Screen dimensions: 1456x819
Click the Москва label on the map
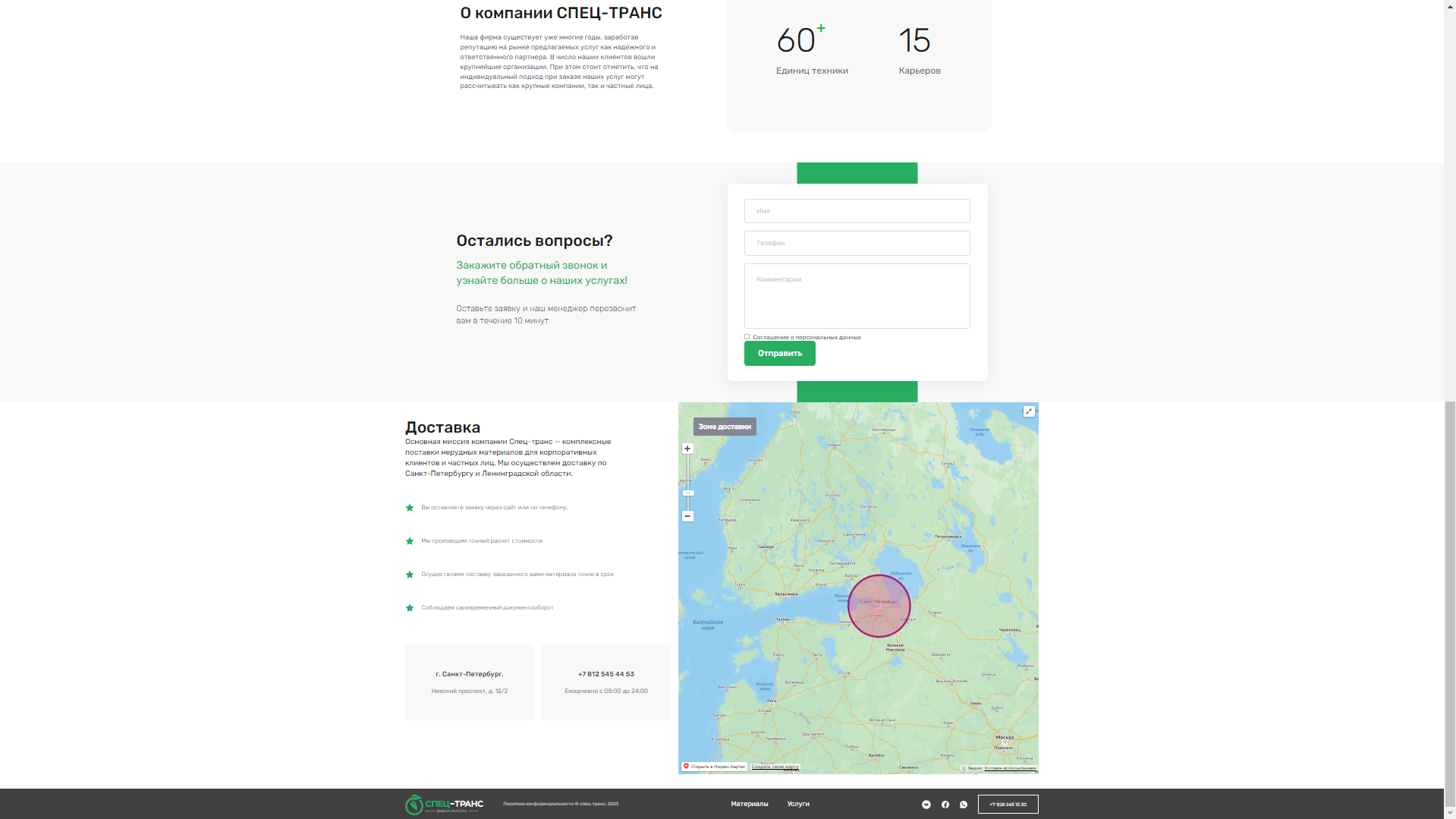1005,738
